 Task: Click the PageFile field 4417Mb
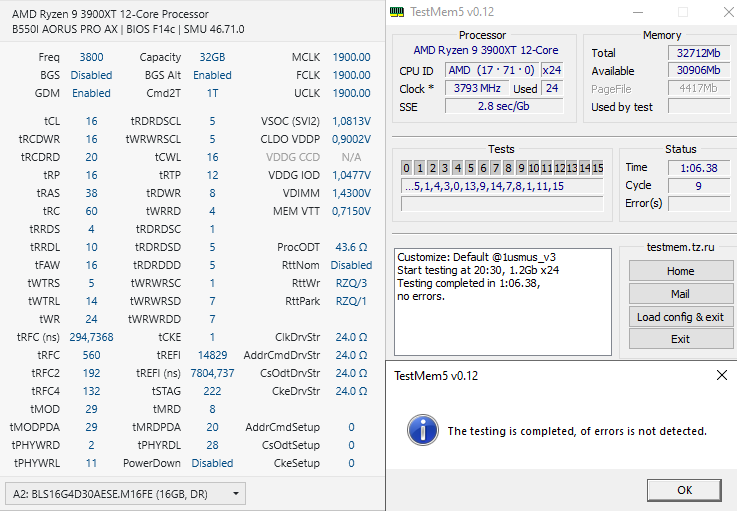[698, 88]
